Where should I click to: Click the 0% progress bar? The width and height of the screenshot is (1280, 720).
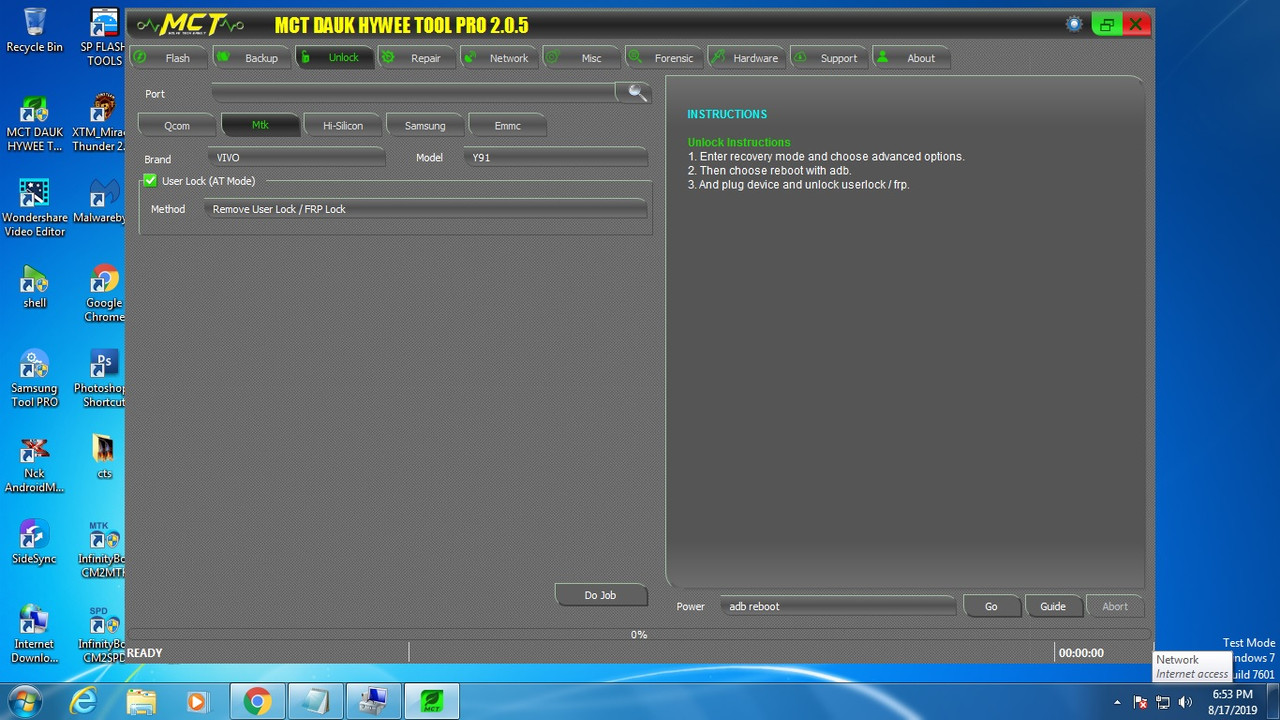point(639,634)
